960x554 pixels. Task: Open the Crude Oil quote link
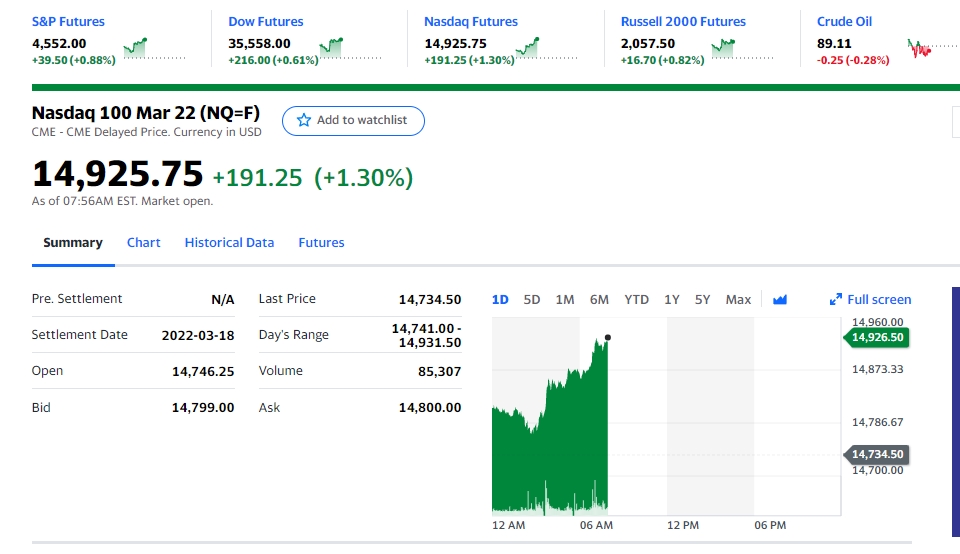[x=844, y=21]
